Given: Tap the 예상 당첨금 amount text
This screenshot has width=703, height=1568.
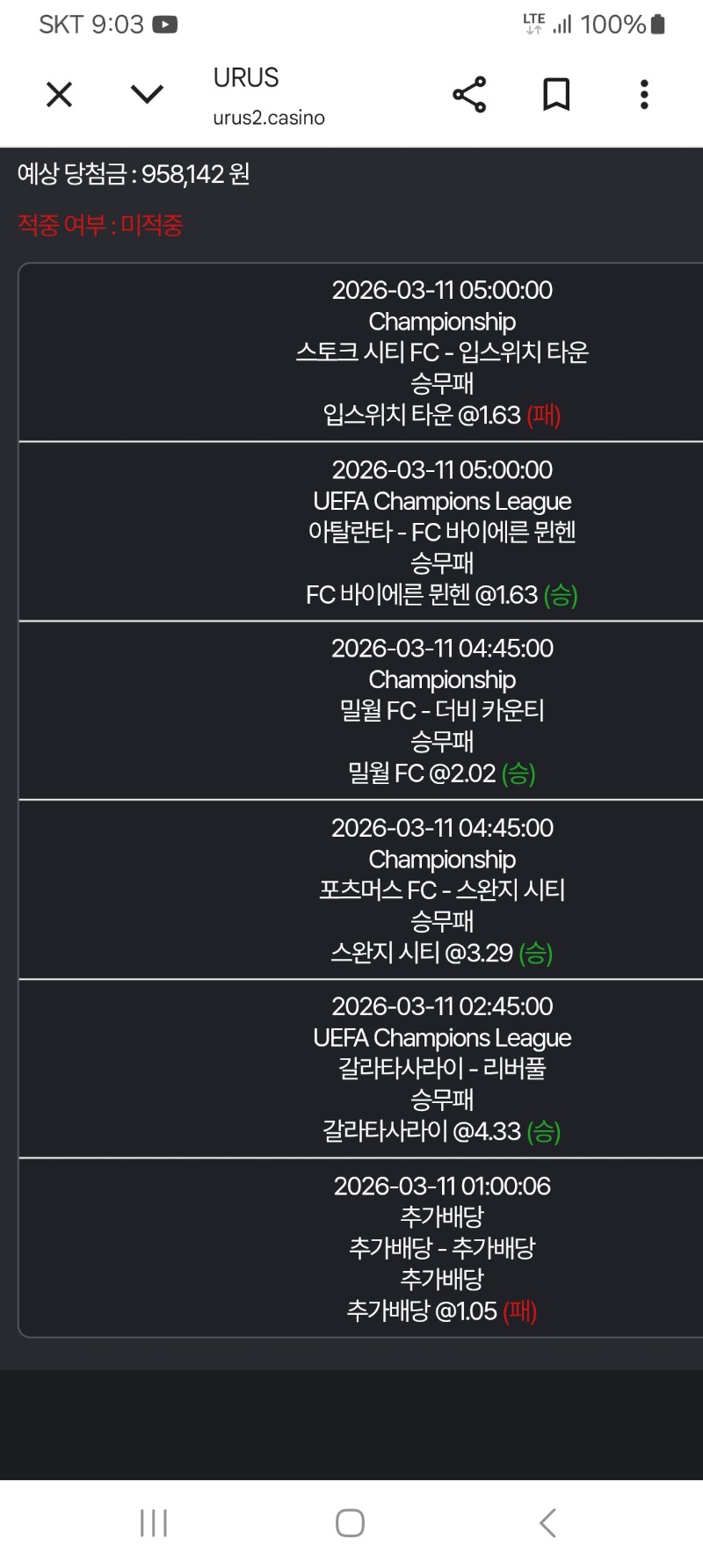Looking at the screenshot, I should (x=134, y=174).
